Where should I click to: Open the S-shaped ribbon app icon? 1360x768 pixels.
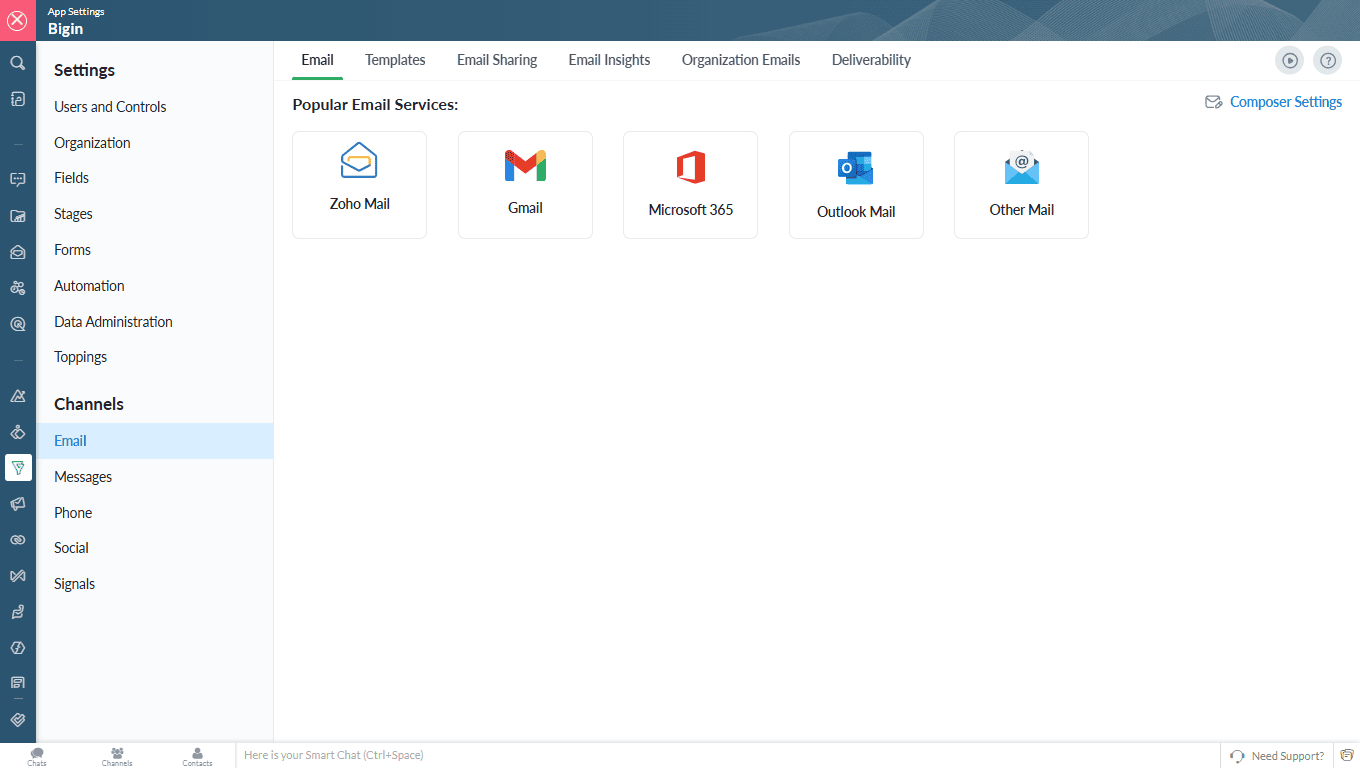(17, 612)
